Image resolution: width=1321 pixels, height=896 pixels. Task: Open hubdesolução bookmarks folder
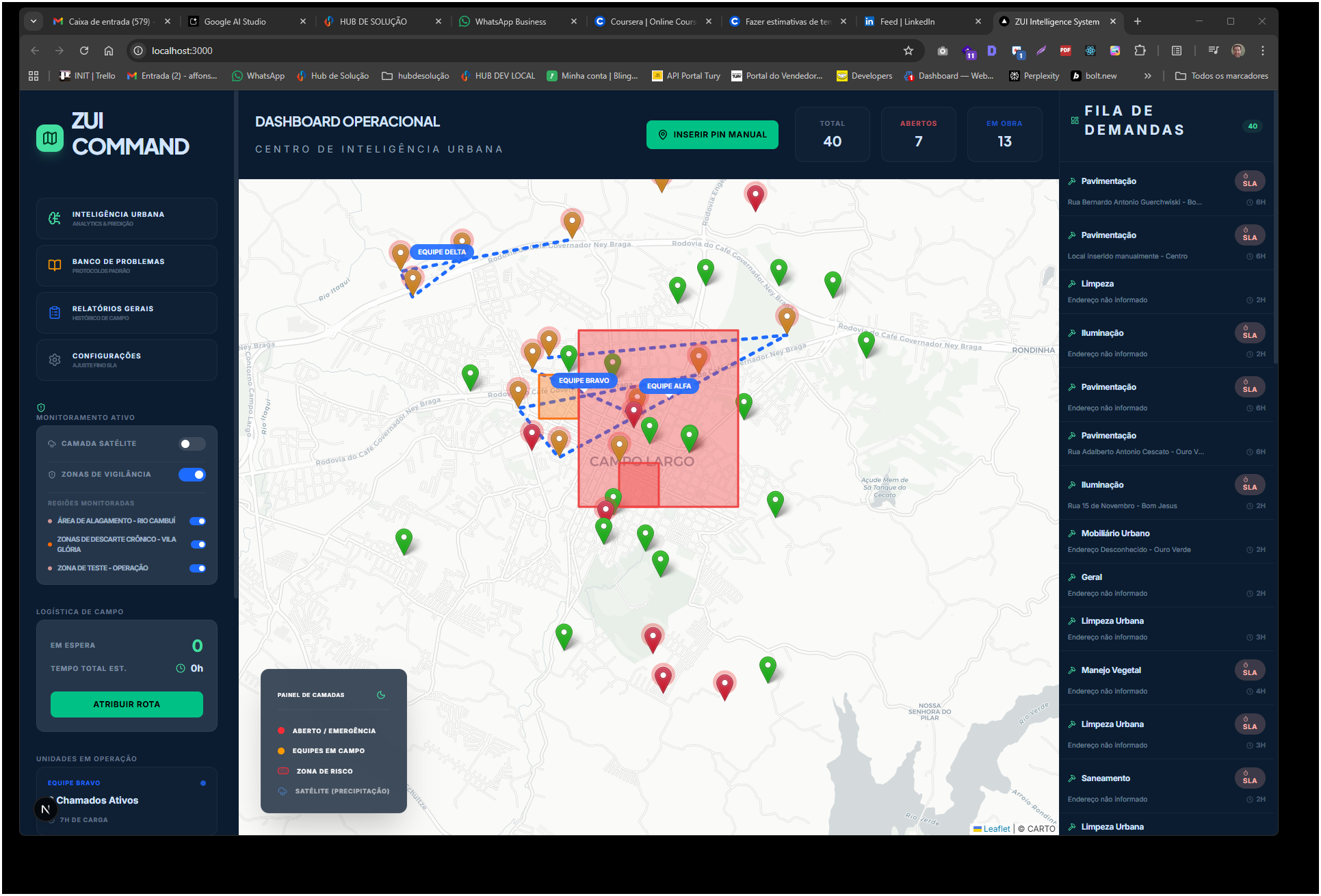[416, 76]
